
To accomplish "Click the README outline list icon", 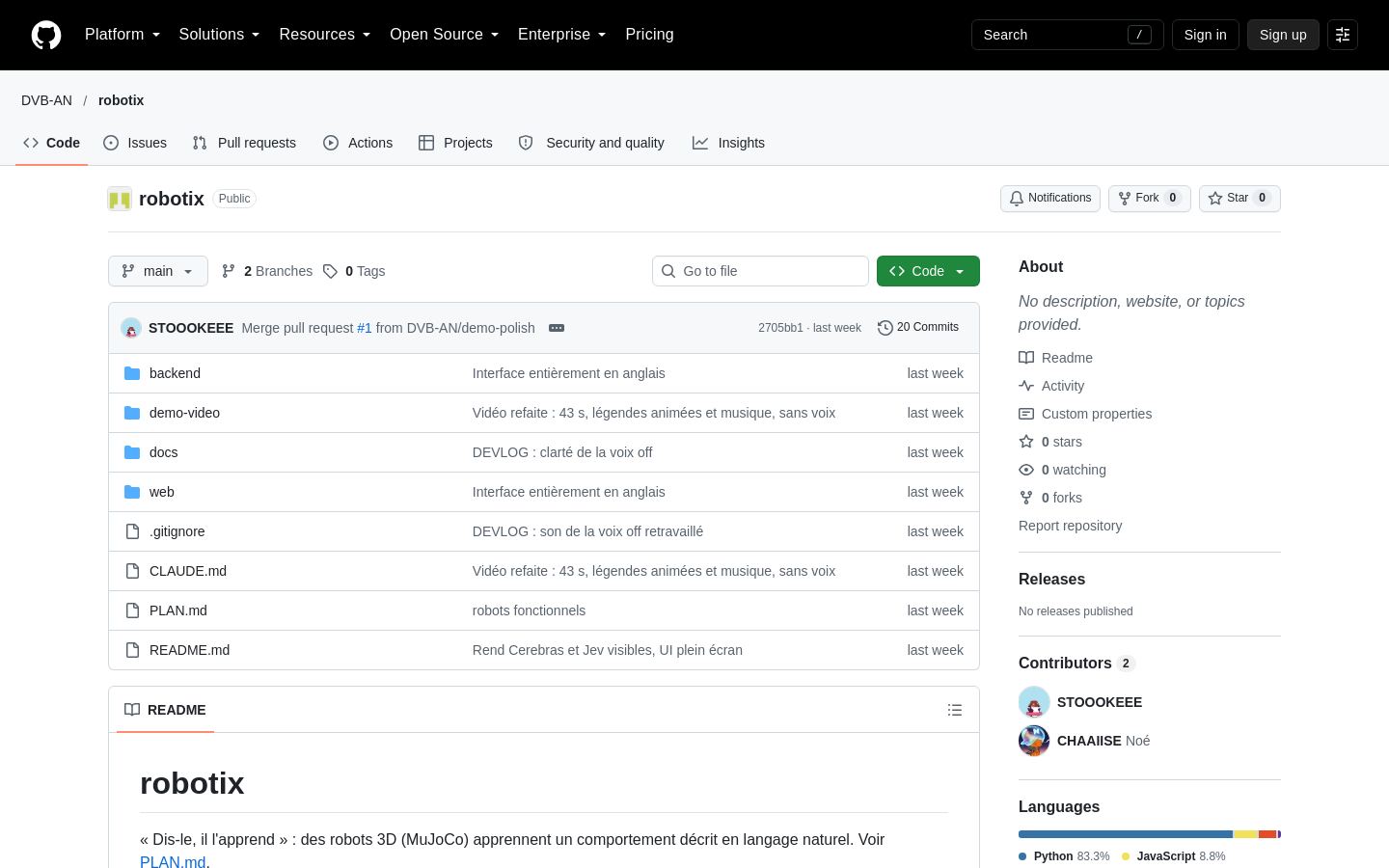I will tap(955, 710).
